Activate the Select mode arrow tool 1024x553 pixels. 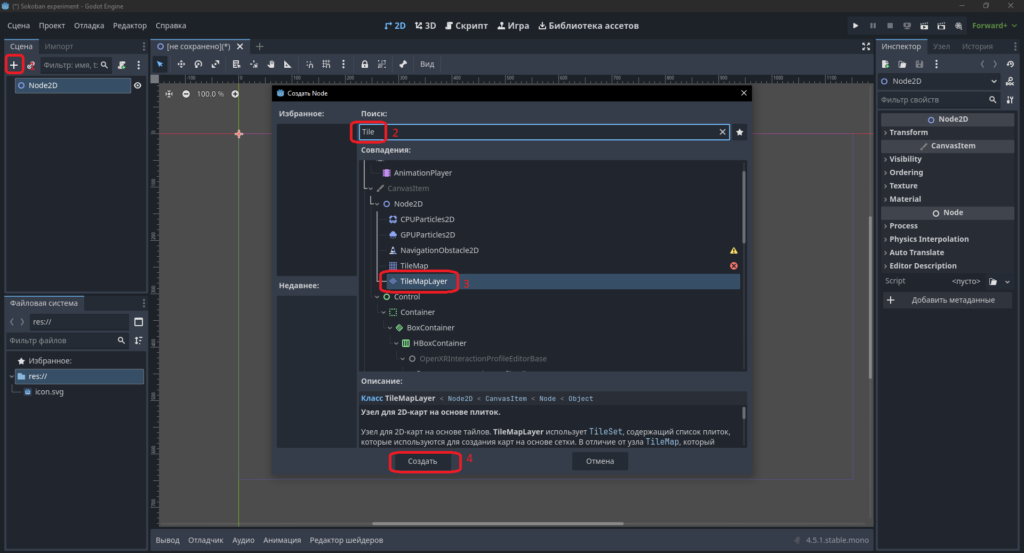160,64
